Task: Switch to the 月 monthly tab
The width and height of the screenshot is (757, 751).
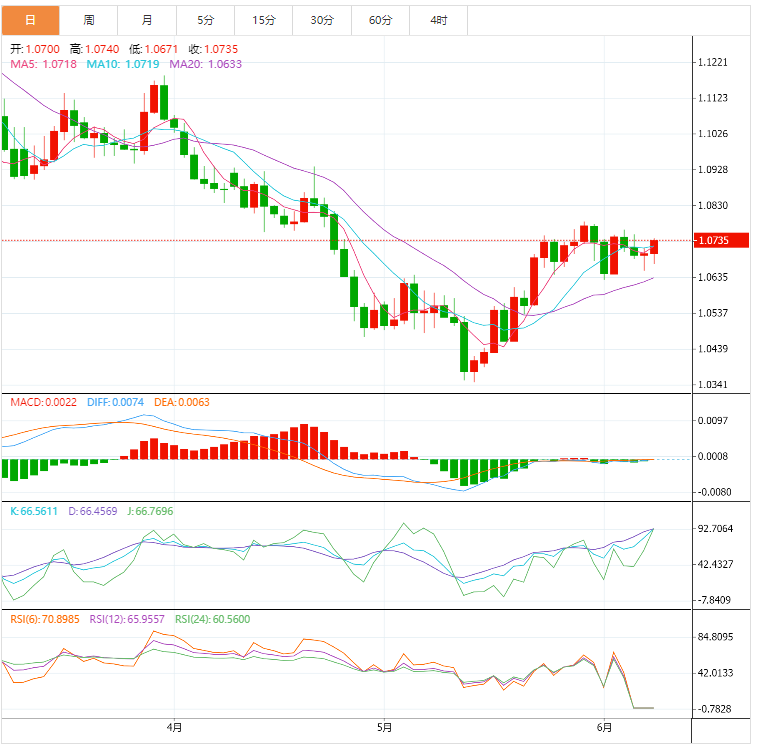Action: click(147, 20)
